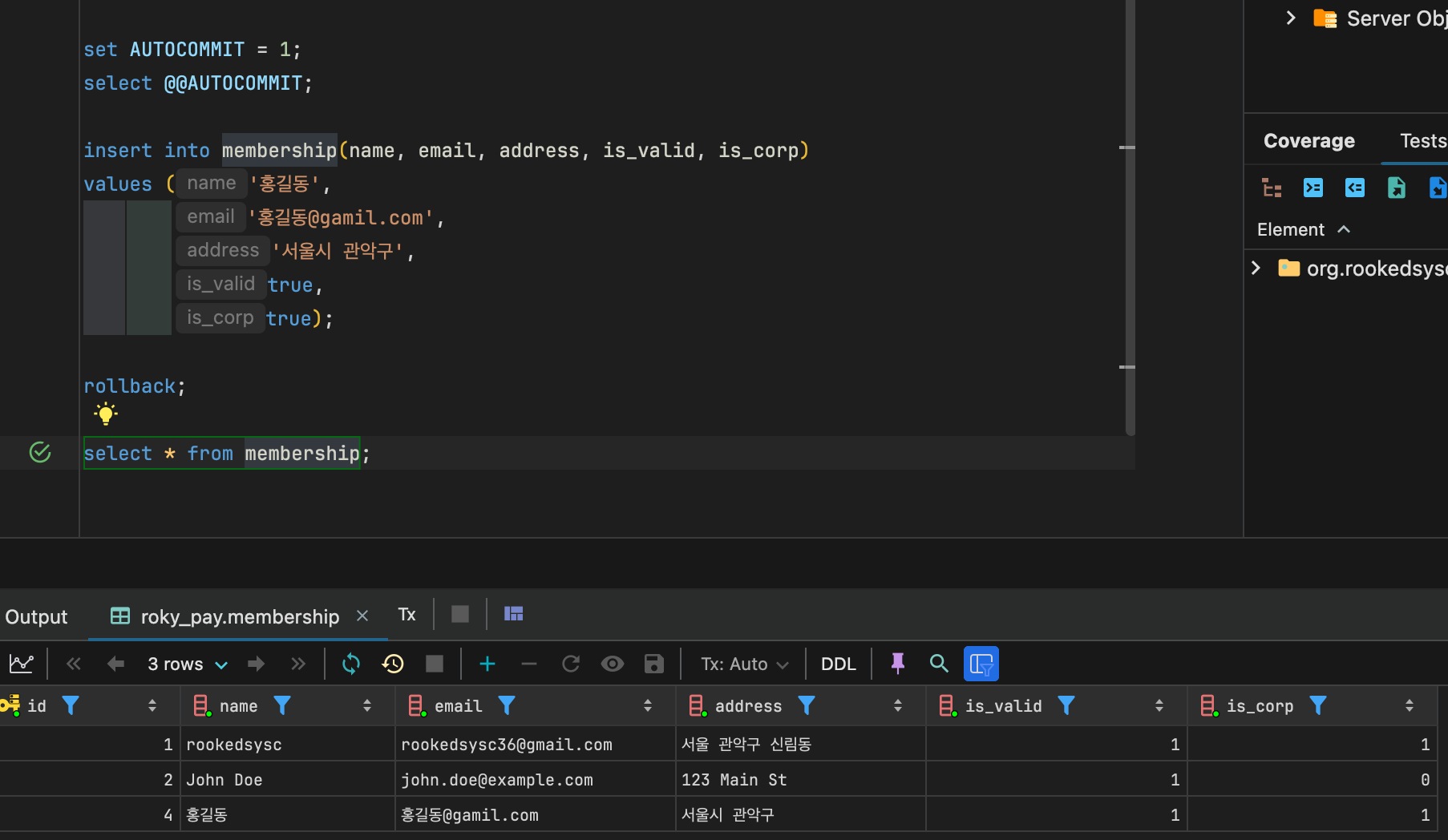Toggle the preview pending changes eye icon

(613, 664)
